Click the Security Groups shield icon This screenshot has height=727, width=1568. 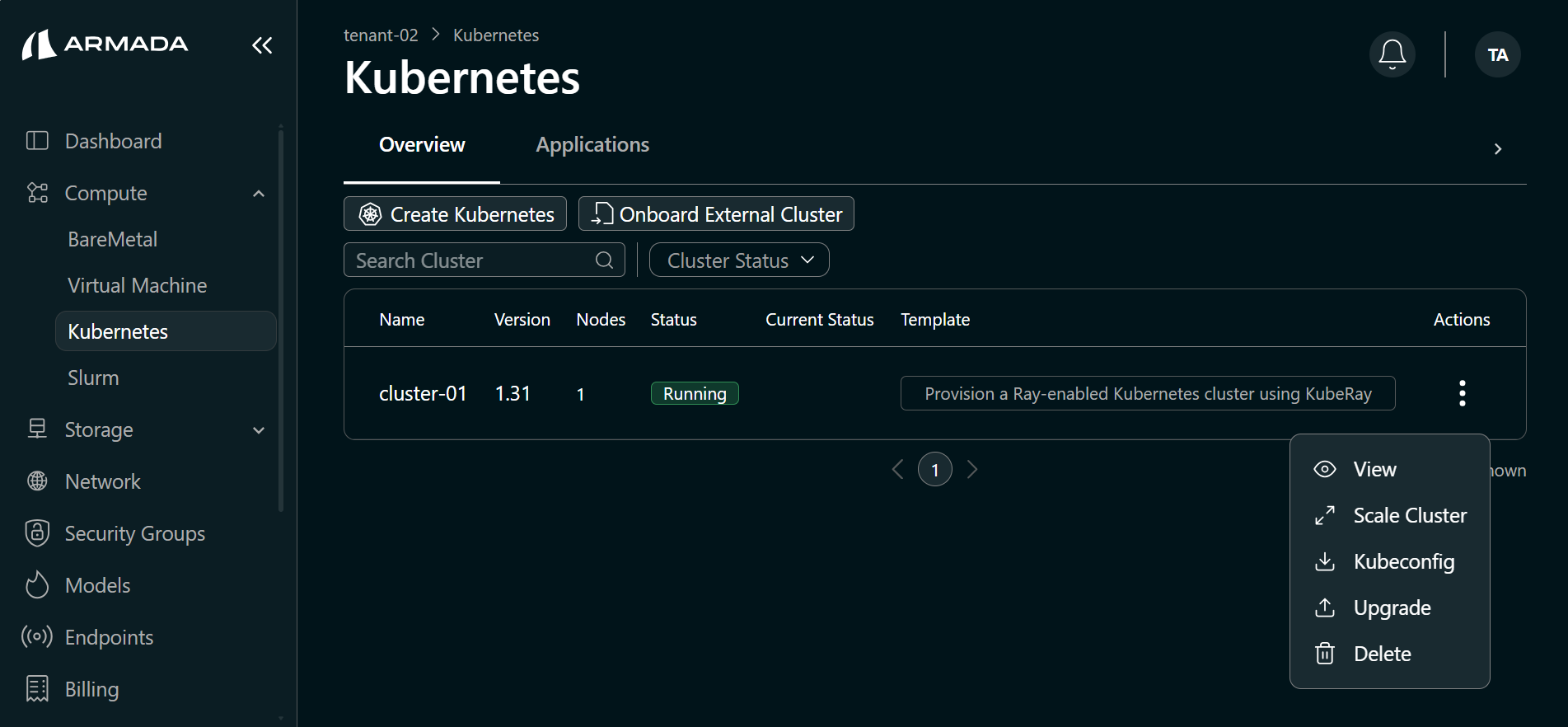coord(37,533)
